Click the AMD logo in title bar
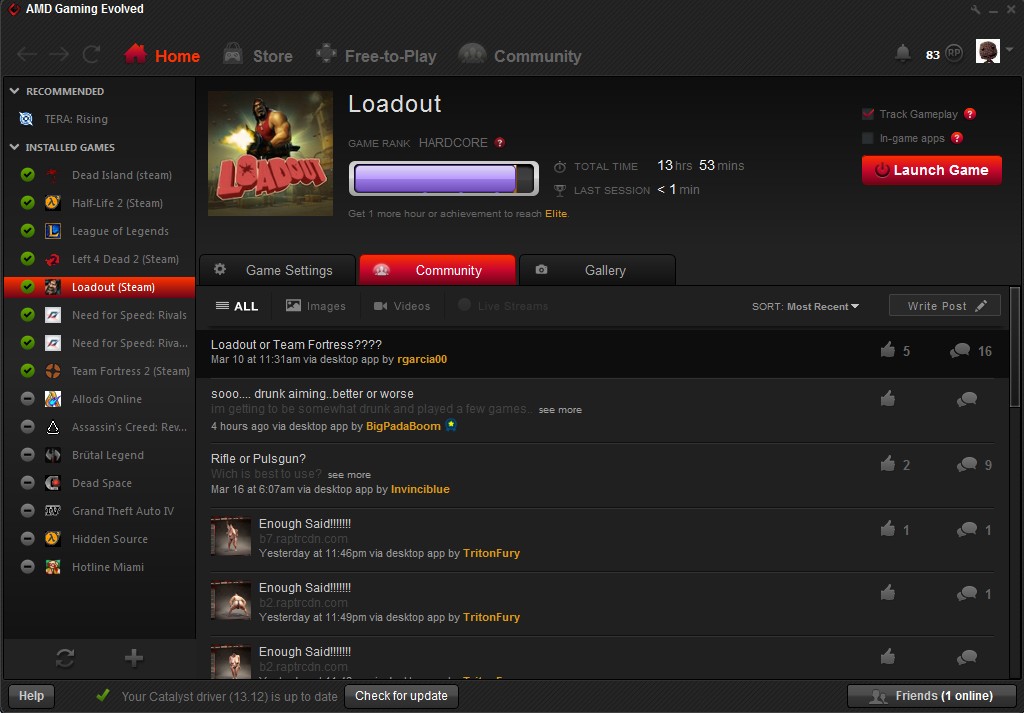Viewport: 1024px width, 713px height. point(12,9)
